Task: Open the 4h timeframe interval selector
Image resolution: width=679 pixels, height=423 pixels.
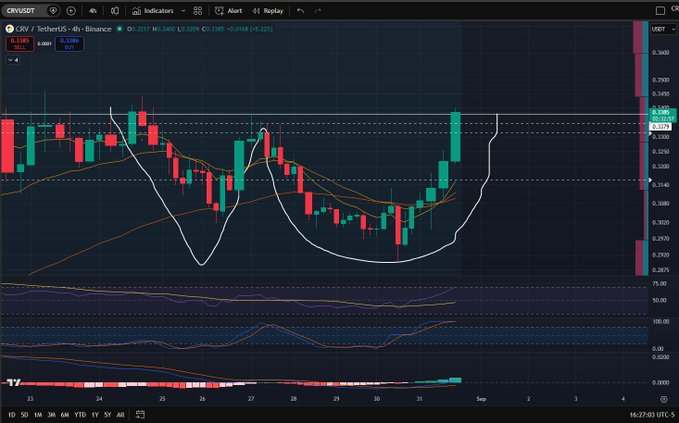Action: [93, 10]
